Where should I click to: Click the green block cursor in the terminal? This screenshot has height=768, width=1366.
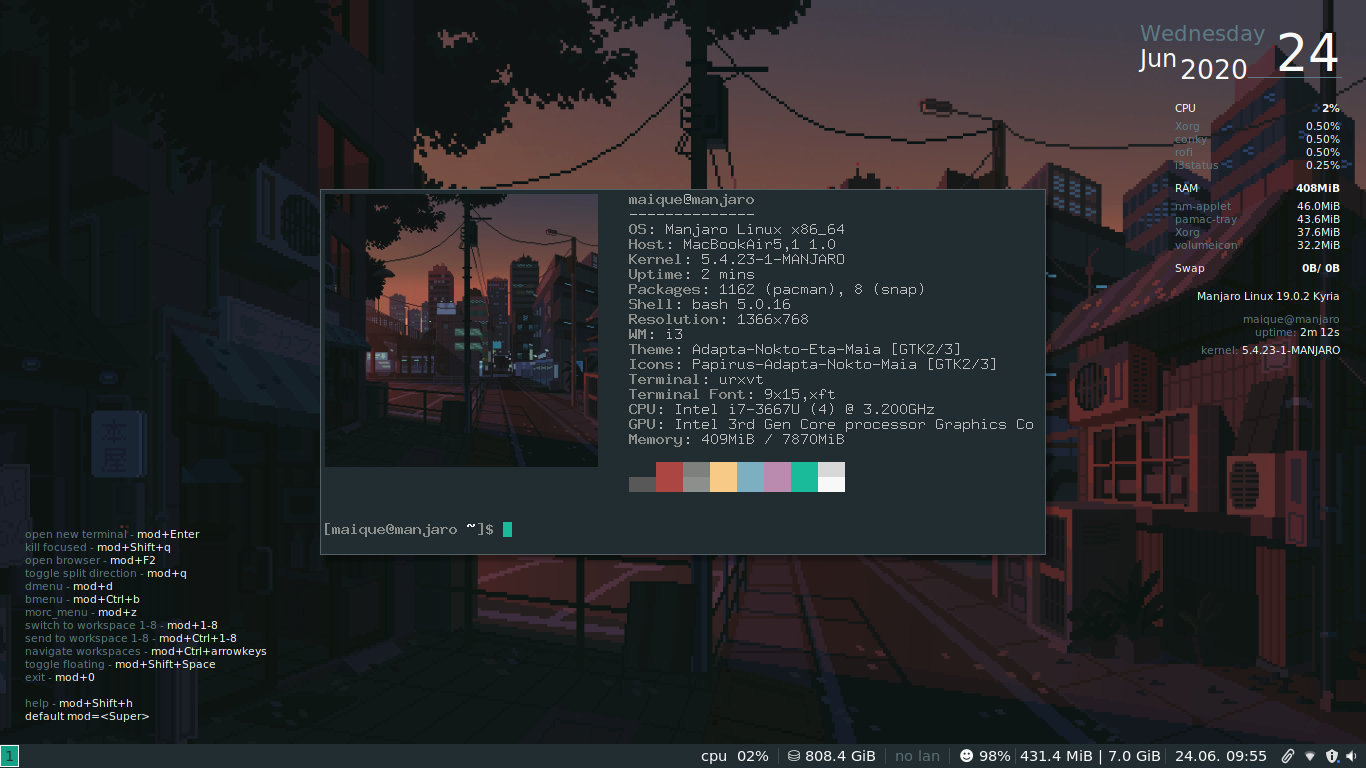(506, 529)
